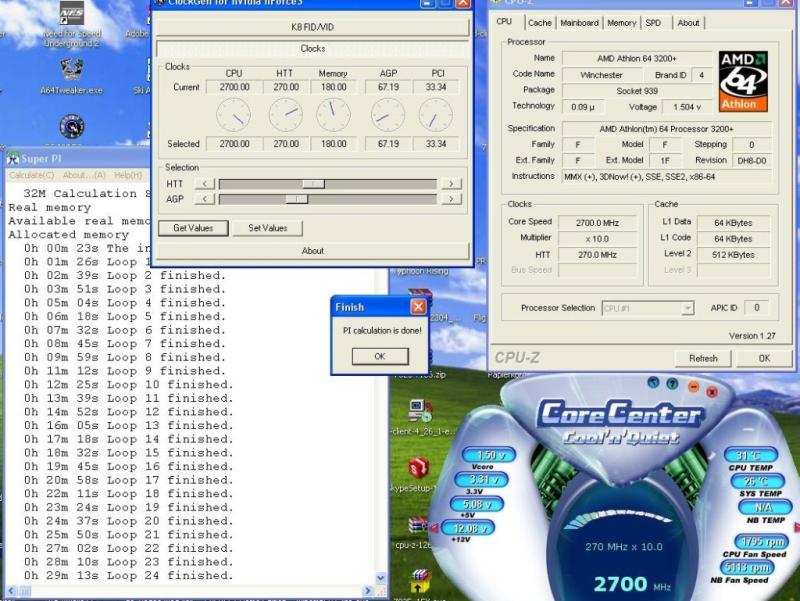800x601 pixels.
Task: Click the Selected HTT 270.00 field
Action: tap(286, 144)
